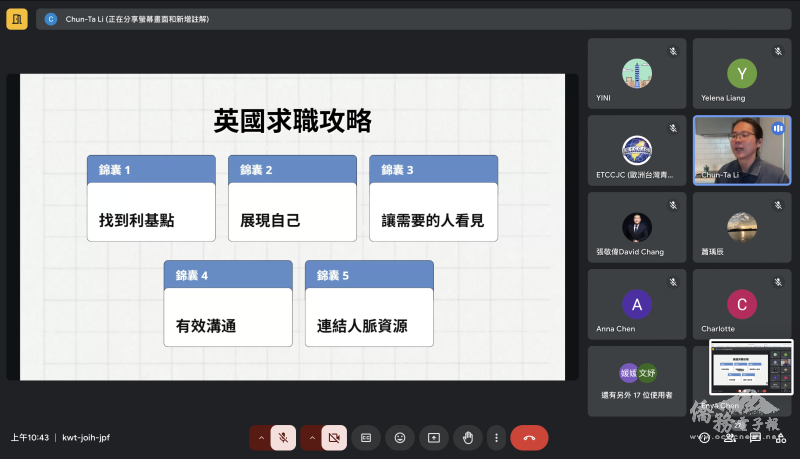The width and height of the screenshot is (800, 459).
Task: Click the 讓需要的人看見 card text
Action: tap(433, 220)
